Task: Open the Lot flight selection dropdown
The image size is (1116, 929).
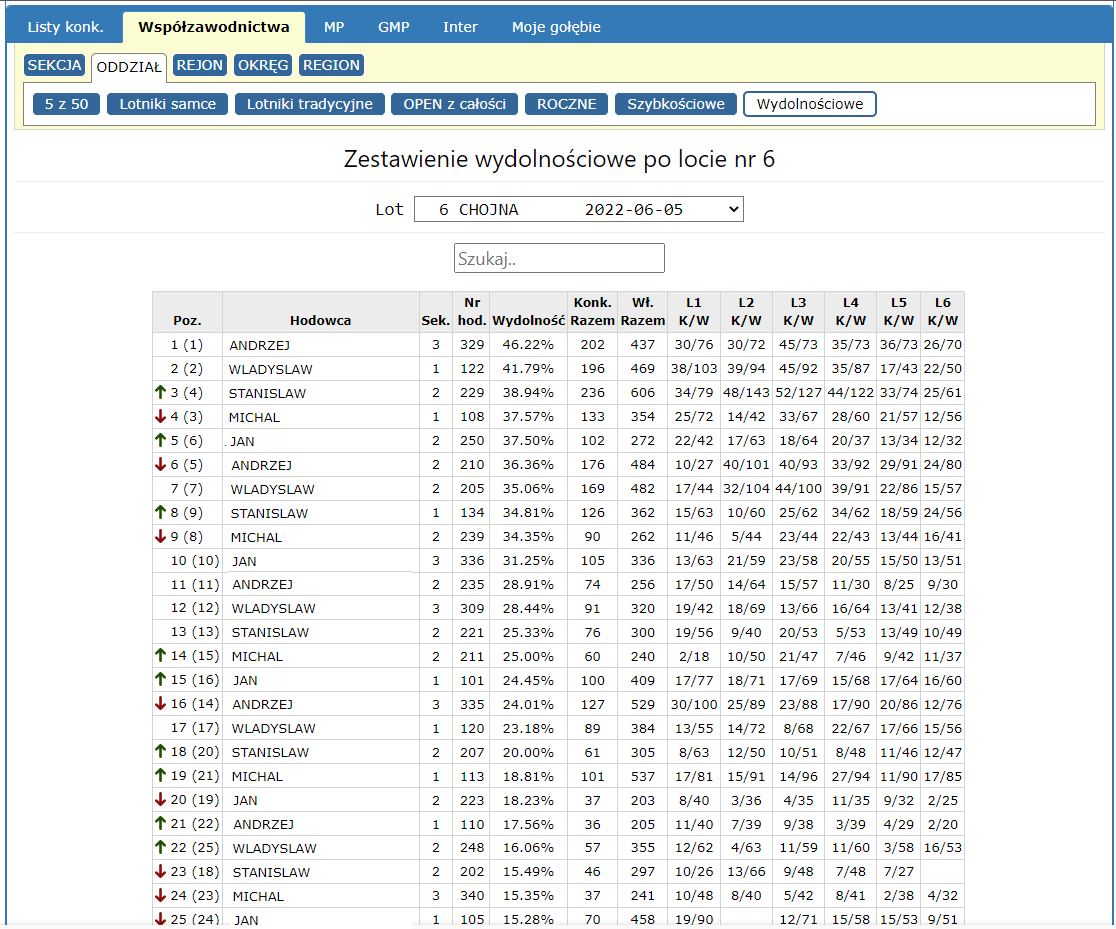Action: click(x=578, y=210)
